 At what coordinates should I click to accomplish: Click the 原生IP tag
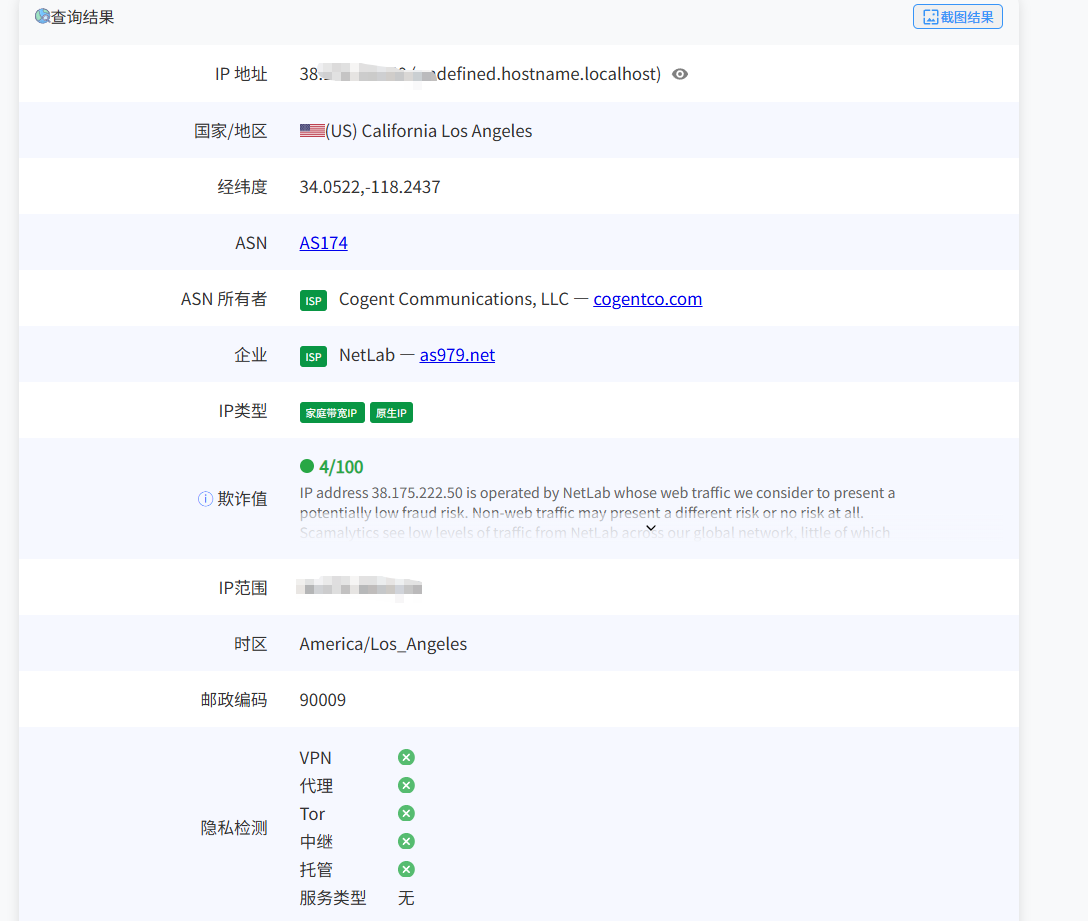[391, 413]
